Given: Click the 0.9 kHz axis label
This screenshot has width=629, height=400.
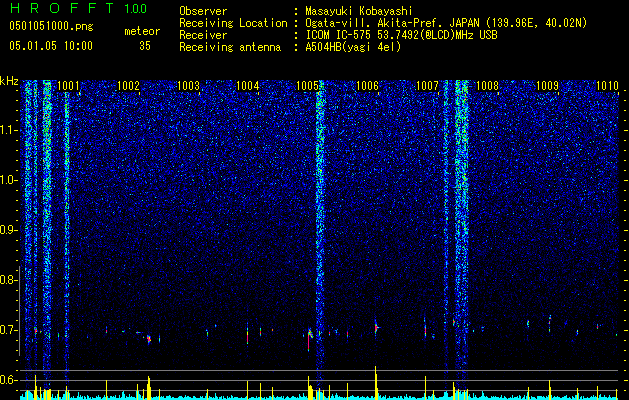Looking at the screenshot, I should pos(9,230).
